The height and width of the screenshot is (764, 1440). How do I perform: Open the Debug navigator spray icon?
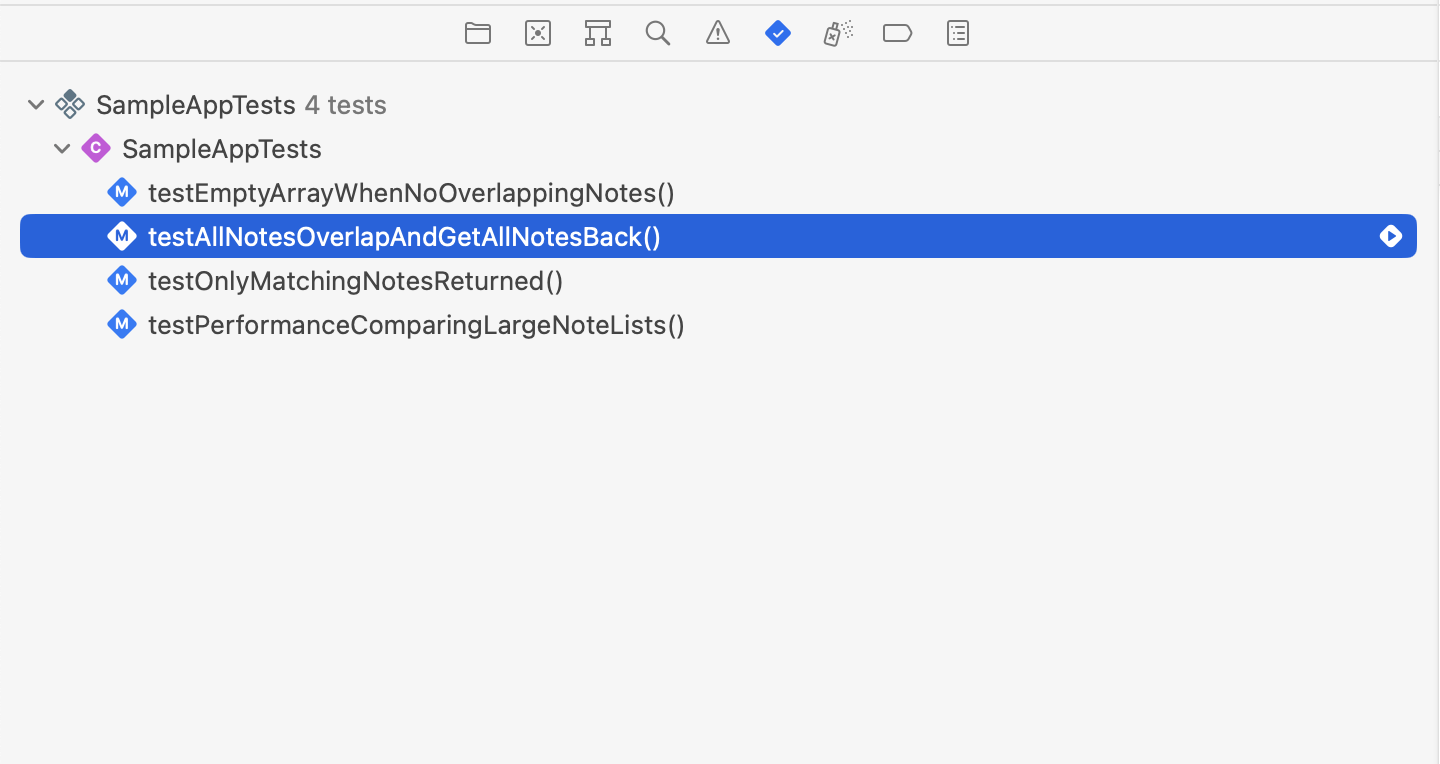838,33
